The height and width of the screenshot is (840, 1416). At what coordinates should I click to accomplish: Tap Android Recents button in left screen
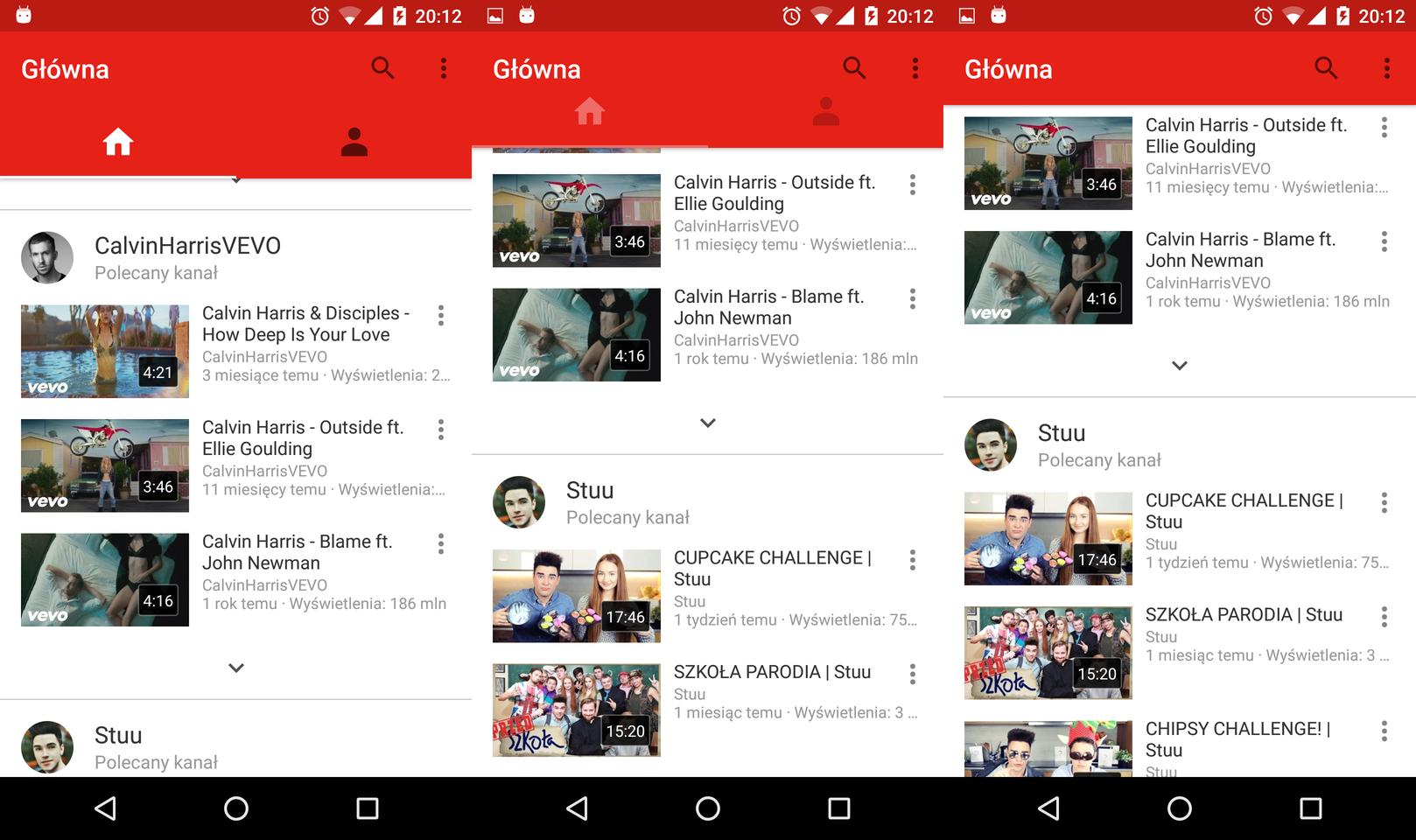[368, 808]
